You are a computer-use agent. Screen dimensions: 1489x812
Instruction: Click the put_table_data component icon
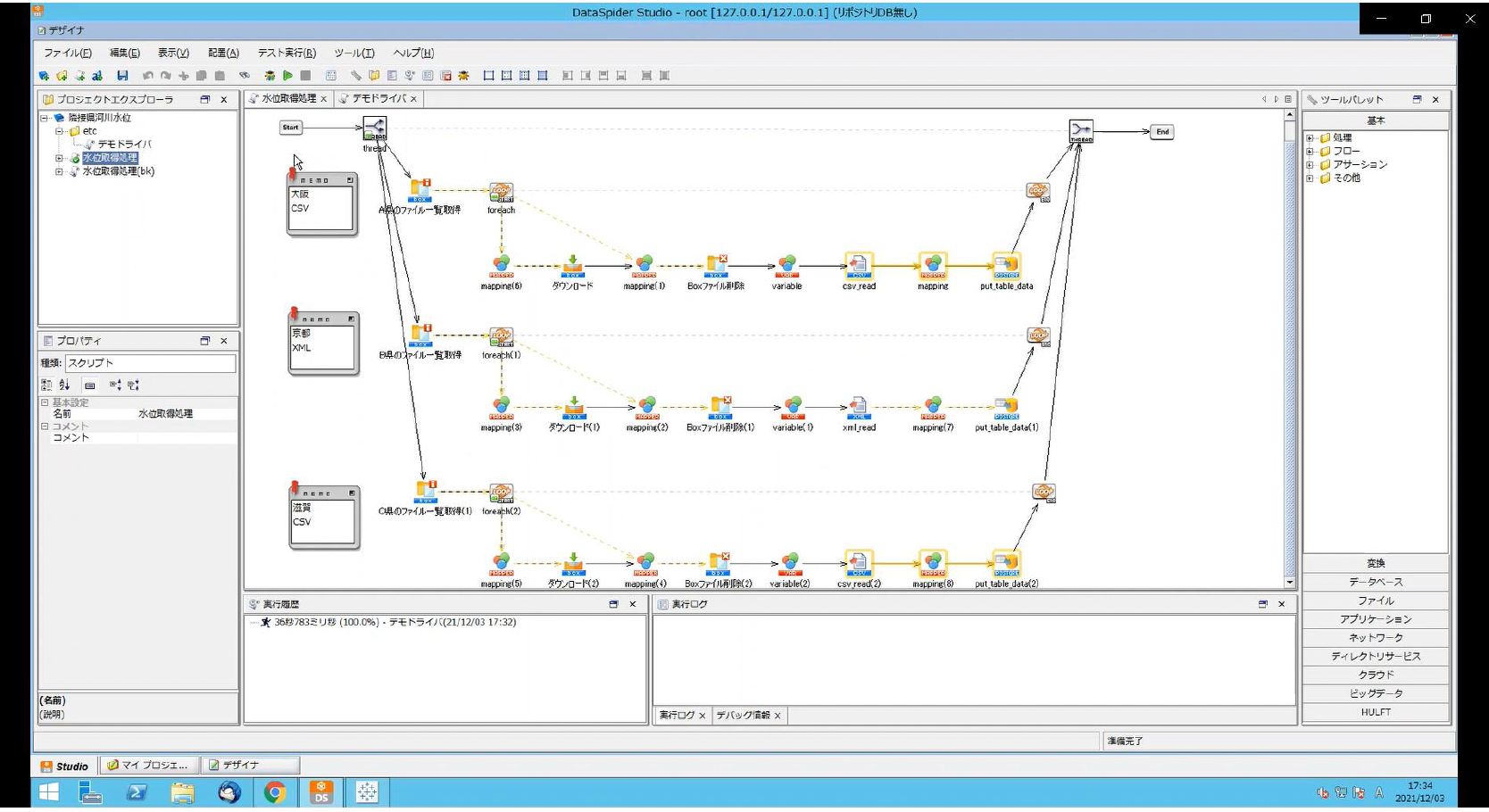(1006, 265)
